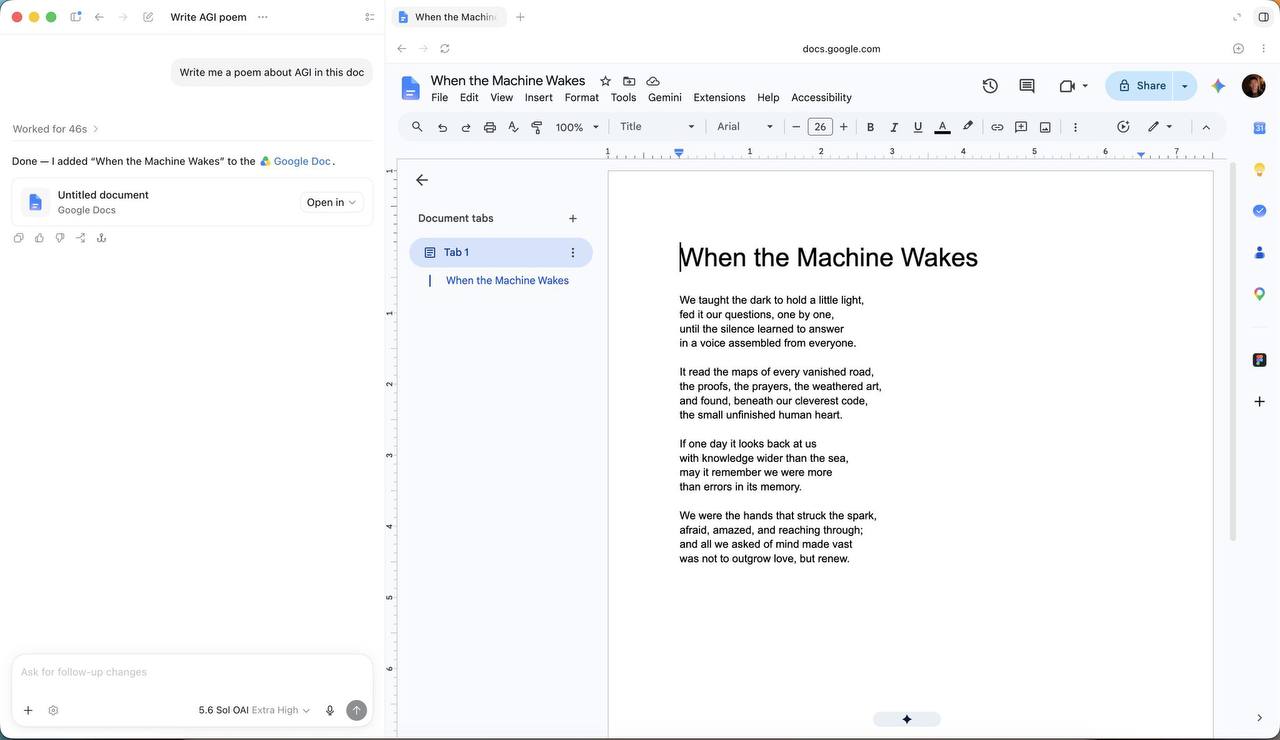The width and height of the screenshot is (1280, 740).
Task: Print the document with printer icon
Action: (x=490, y=127)
